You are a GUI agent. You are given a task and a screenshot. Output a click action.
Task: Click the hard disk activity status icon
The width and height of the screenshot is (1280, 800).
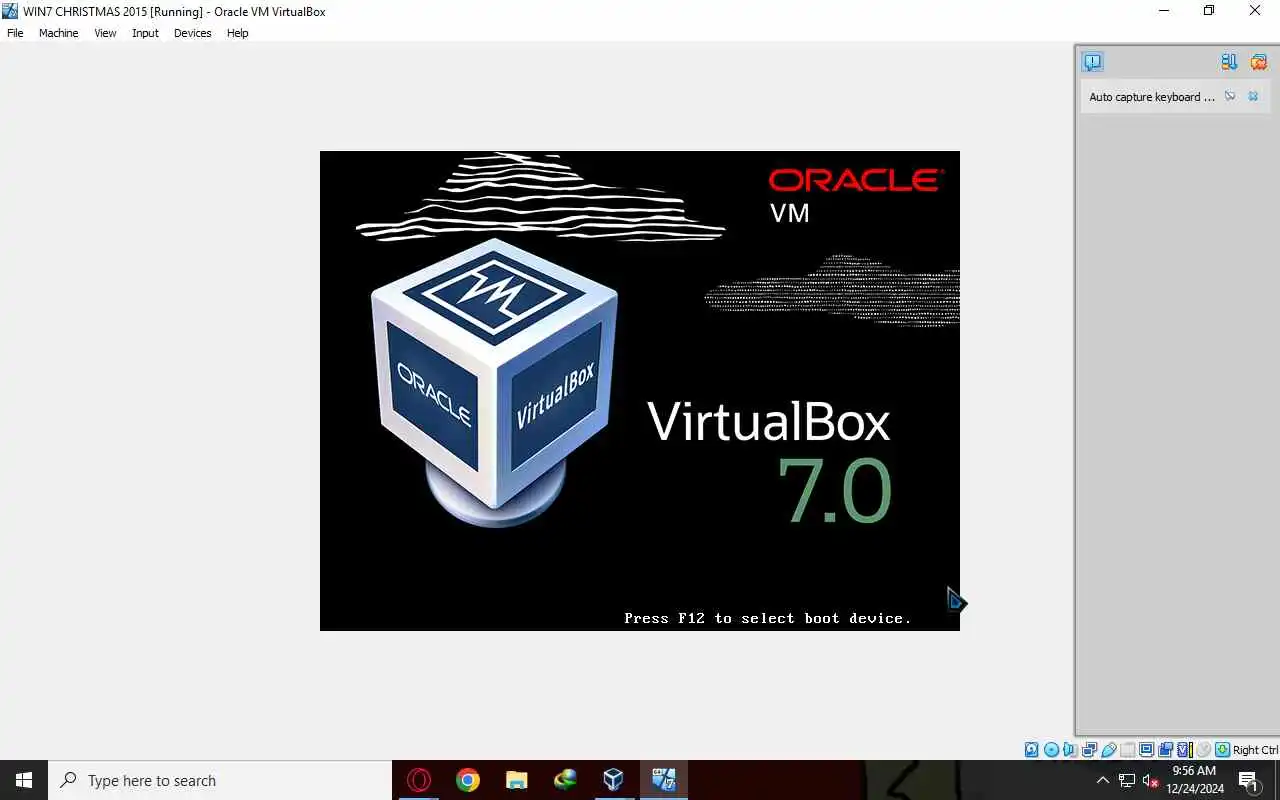click(x=1031, y=750)
